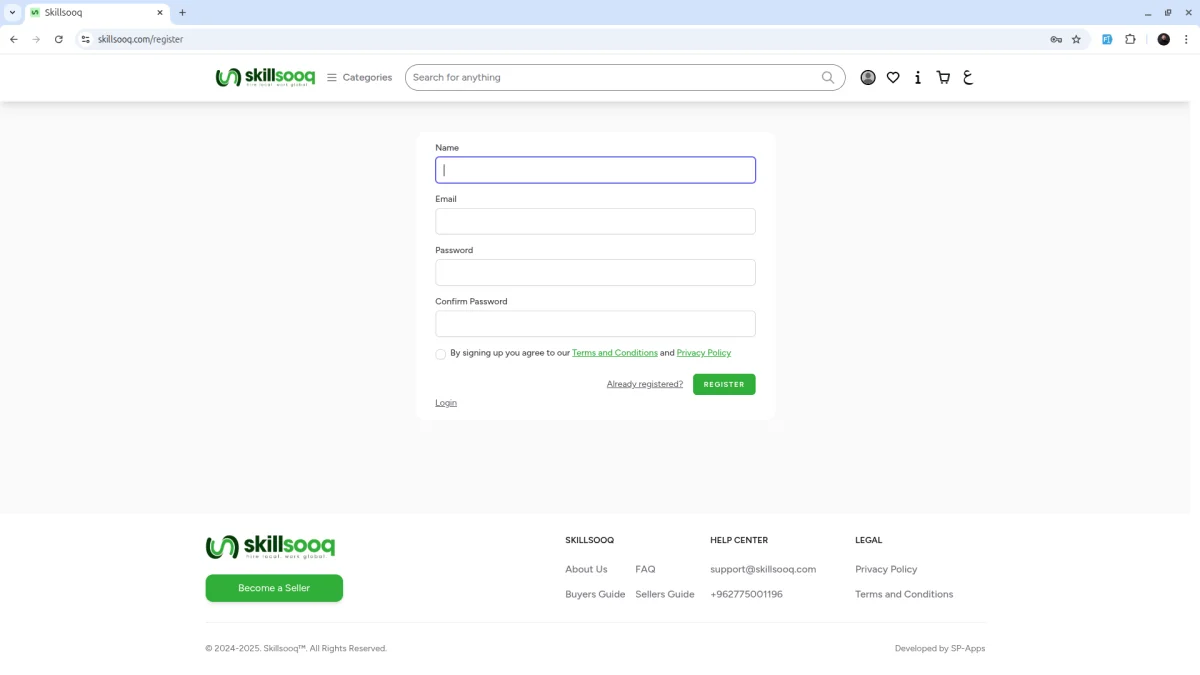This screenshot has height=675, width=1200.
Task: Expand the tab search dropdown arrow
Action: tap(12, 13)
